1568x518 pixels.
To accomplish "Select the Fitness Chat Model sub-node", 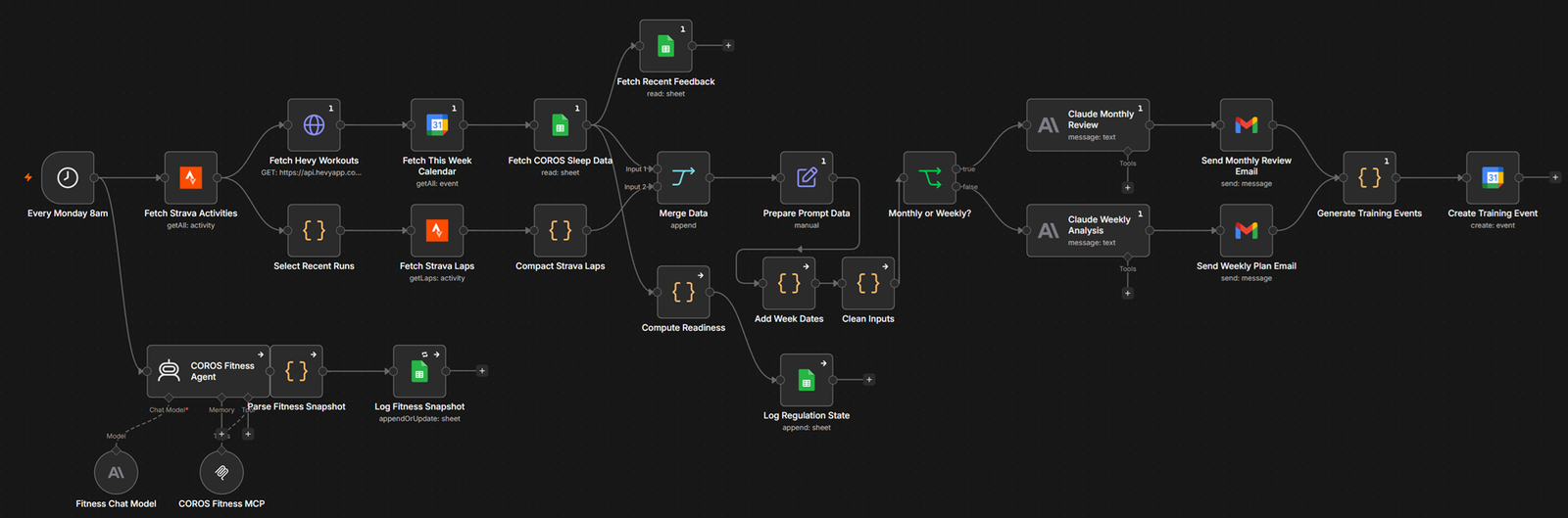I will 116,473.
